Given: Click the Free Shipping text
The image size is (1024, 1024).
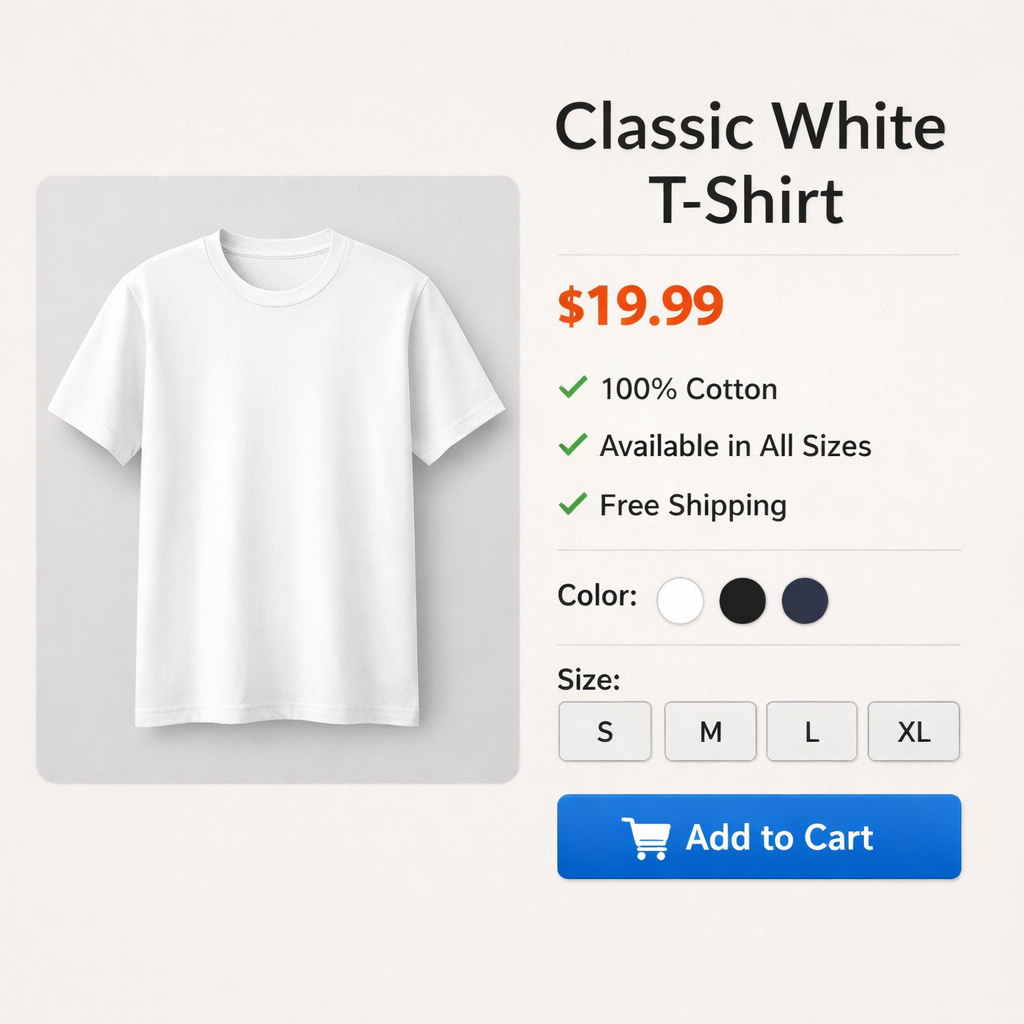Looking at the screenshot, I should (x=693, y=505).
